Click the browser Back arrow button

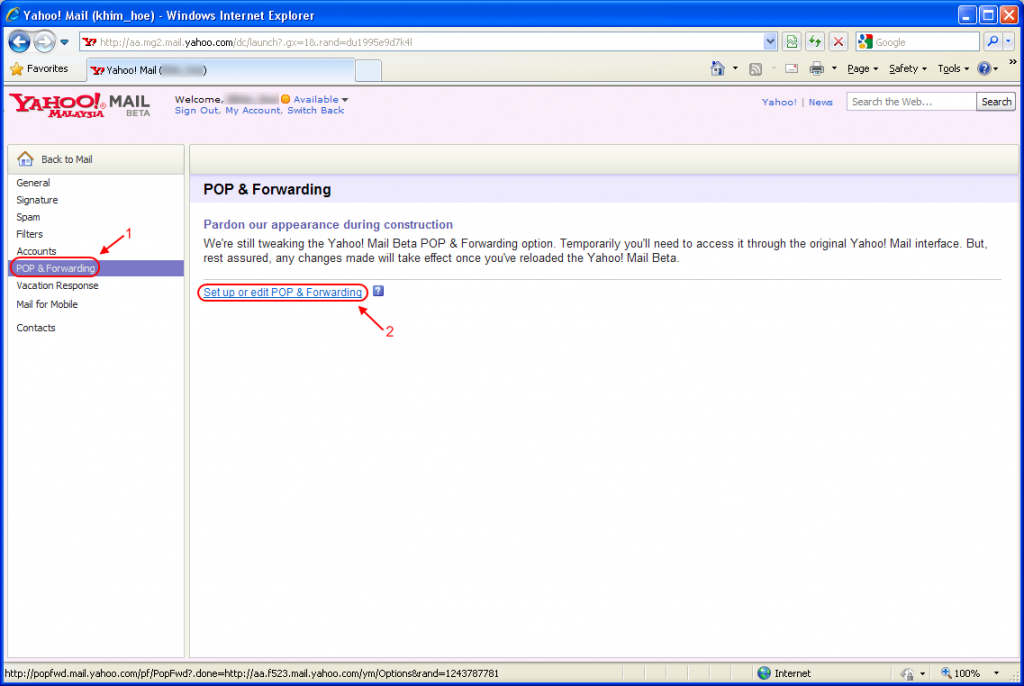pyautogui.click(x=19, y=42)
